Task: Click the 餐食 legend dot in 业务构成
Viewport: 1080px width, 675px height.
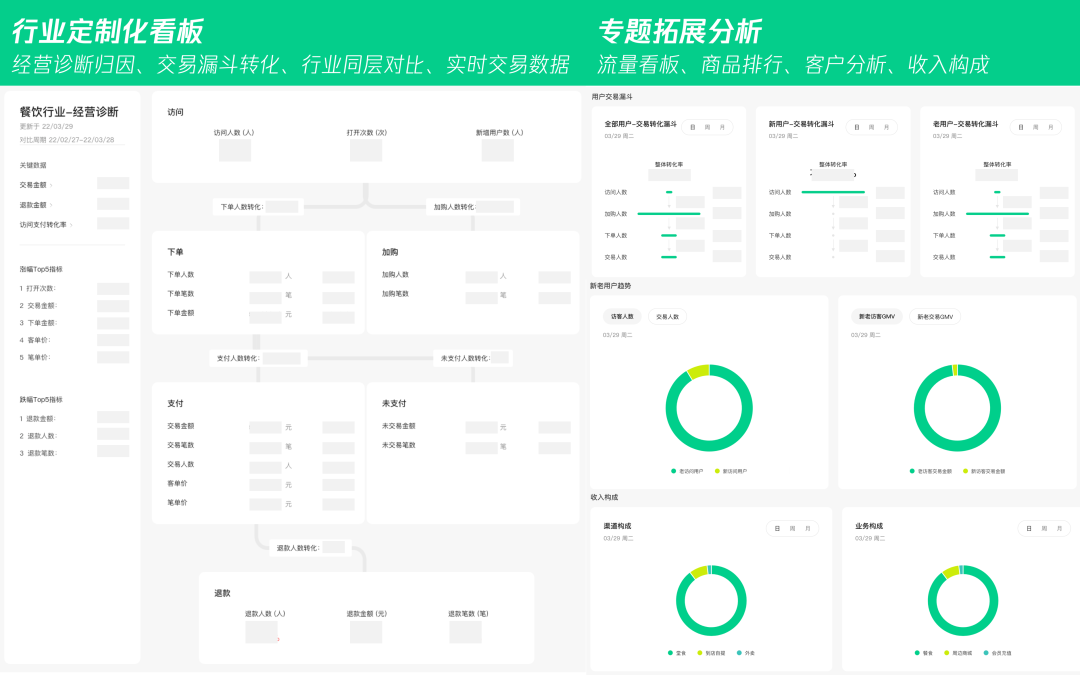Action: point(917,653)
